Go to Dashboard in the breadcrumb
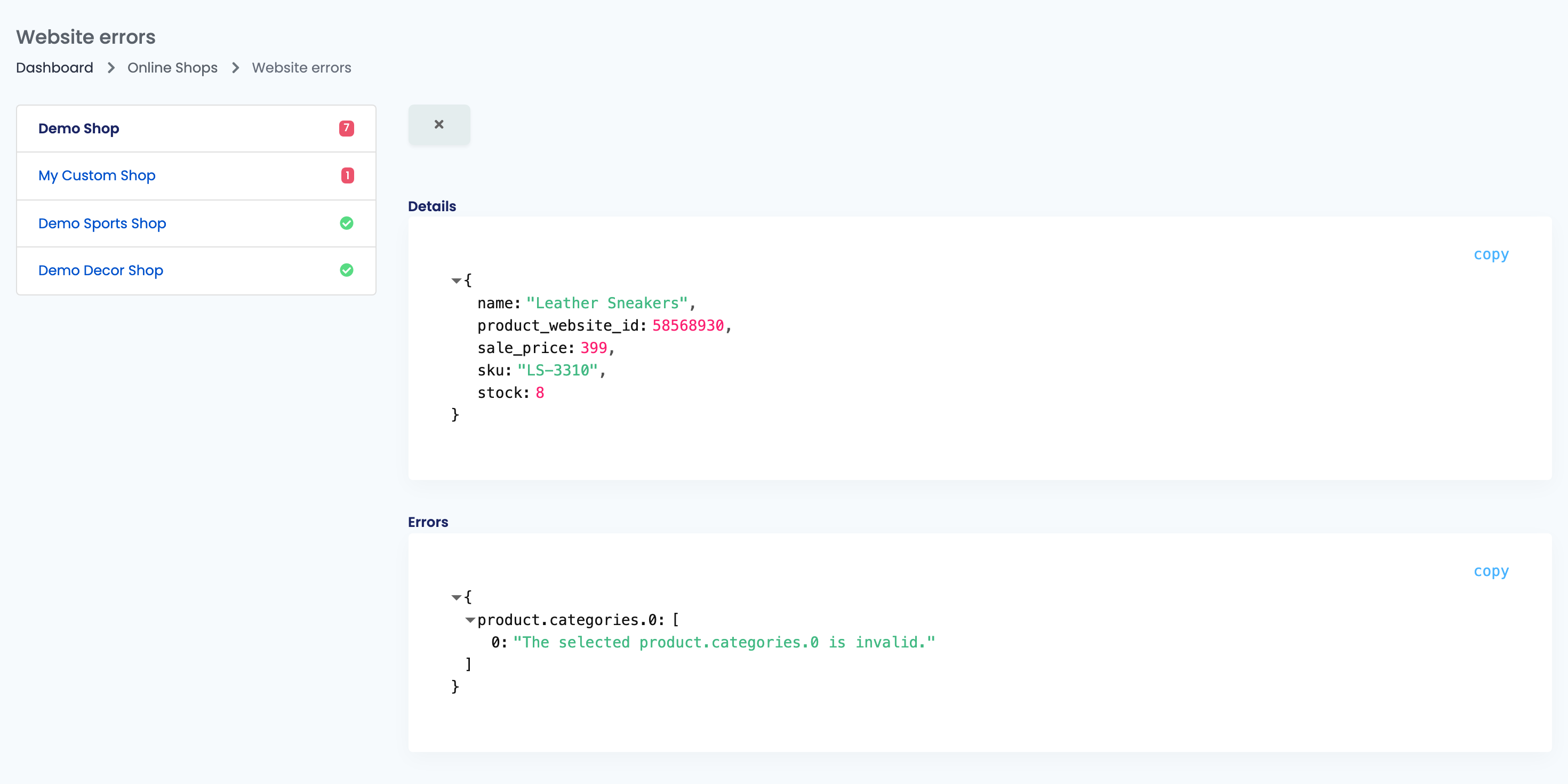The width and height of the screenshot is (1568, 784). pyautogui.click(x=55, y=68)
